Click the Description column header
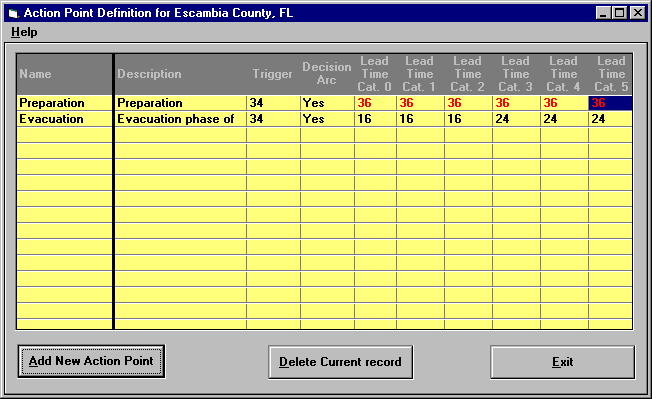652x399 pixels. 180,74
